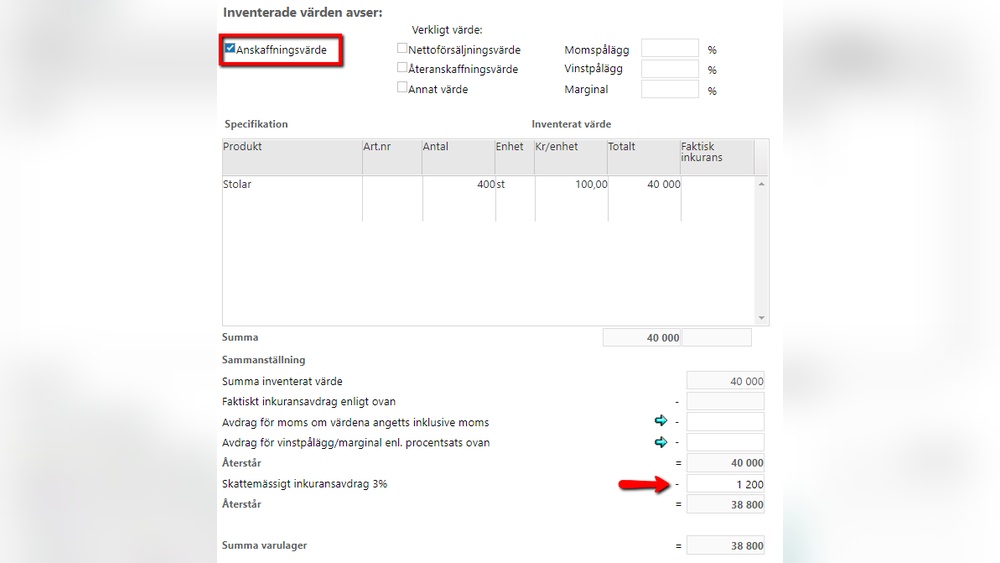Uncheck the Anskaffningsvärde checkbox
The height and width of the screenshot is (563, 1000).
[x=230, y=48]
